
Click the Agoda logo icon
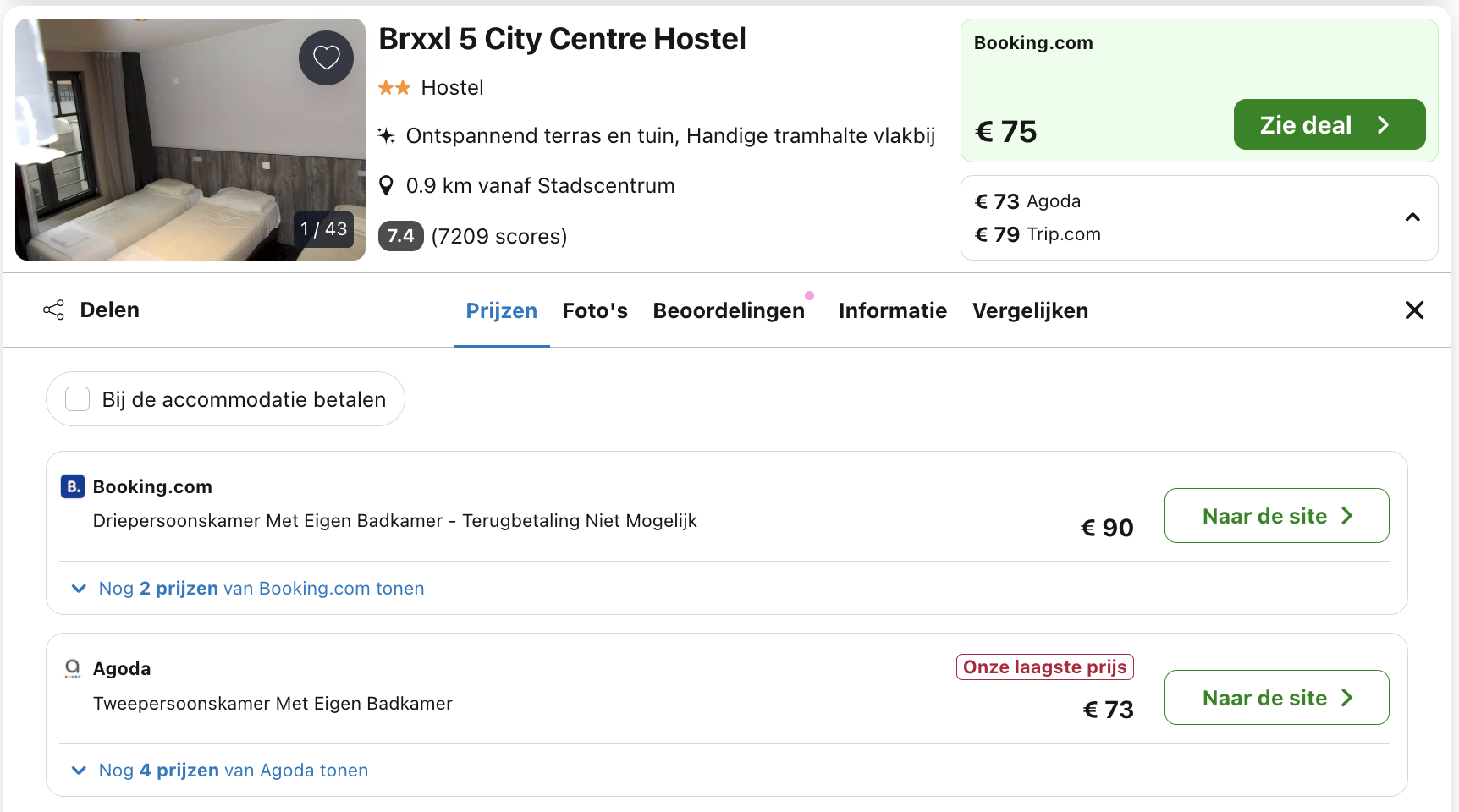tap(72, 668)
